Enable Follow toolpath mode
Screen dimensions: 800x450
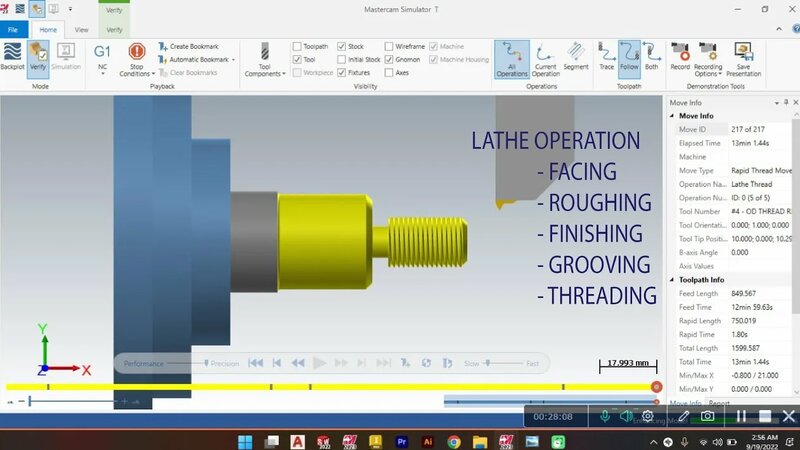pyautogui.click(x=629, y=59)
